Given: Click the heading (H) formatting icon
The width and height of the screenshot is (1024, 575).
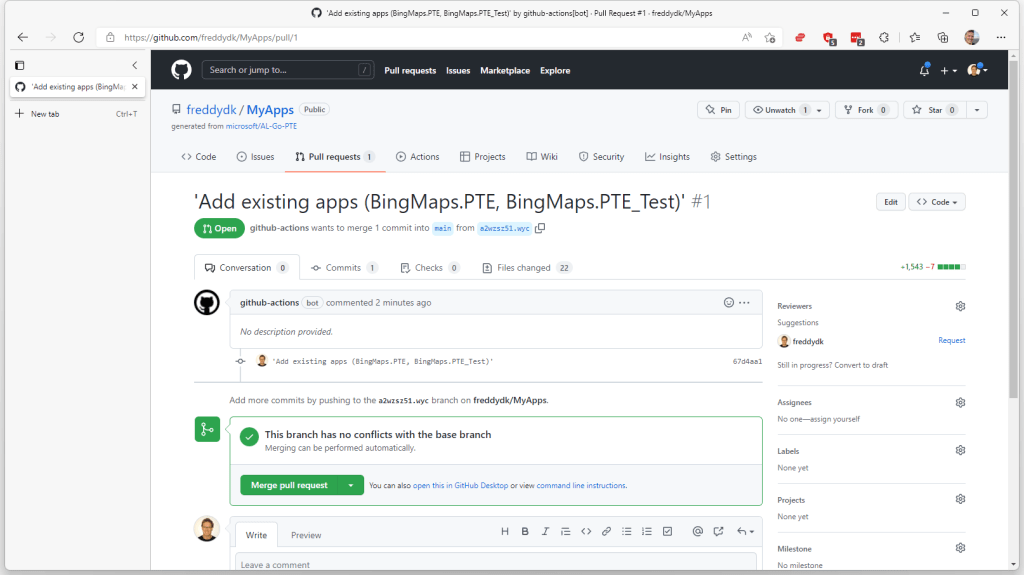Looking at the screenshot, I should pos(504,531).
